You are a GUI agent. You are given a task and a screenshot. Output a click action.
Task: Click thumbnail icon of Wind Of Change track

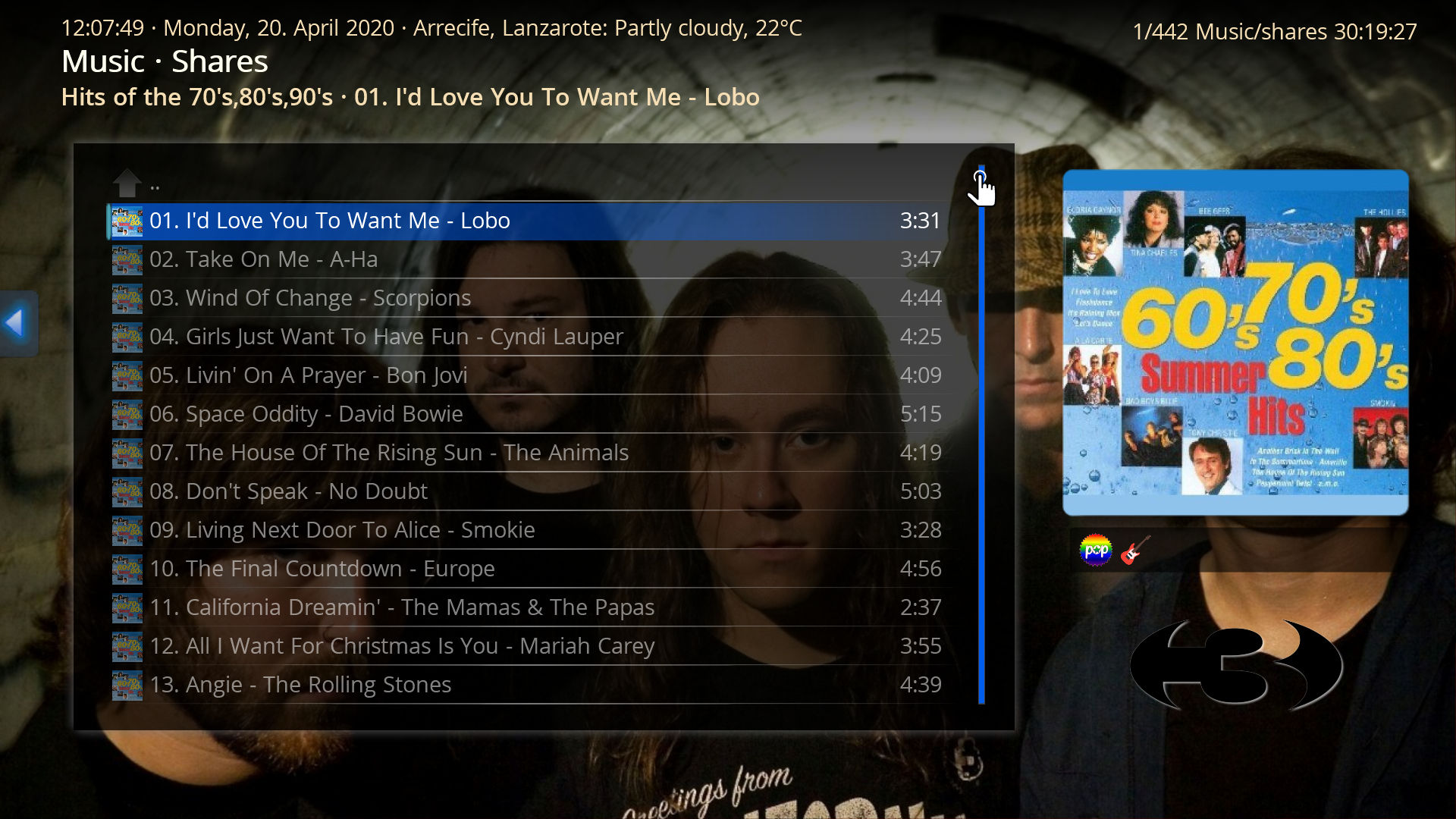point(127,298)
